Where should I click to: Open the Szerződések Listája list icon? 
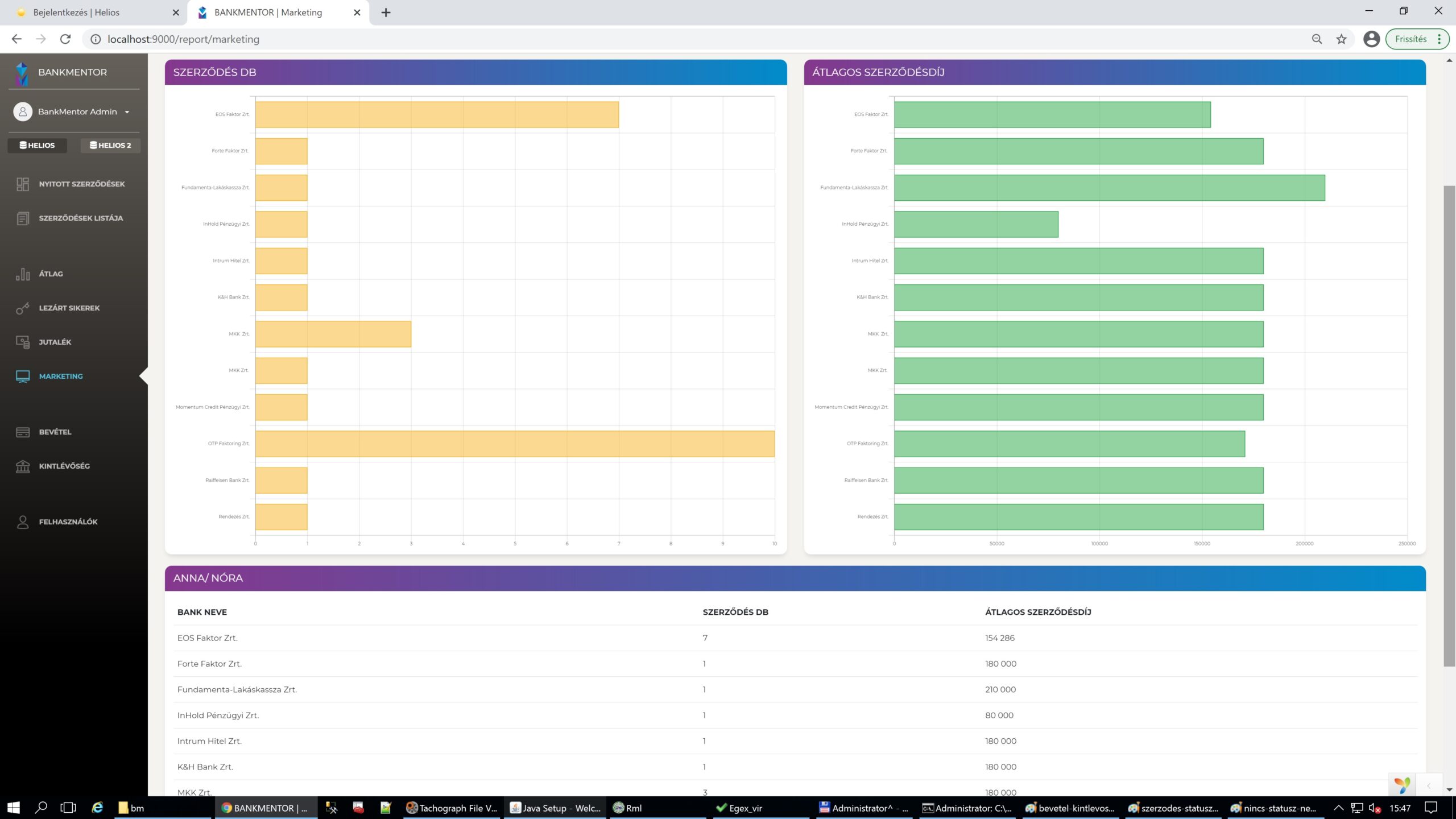point(23,218)
